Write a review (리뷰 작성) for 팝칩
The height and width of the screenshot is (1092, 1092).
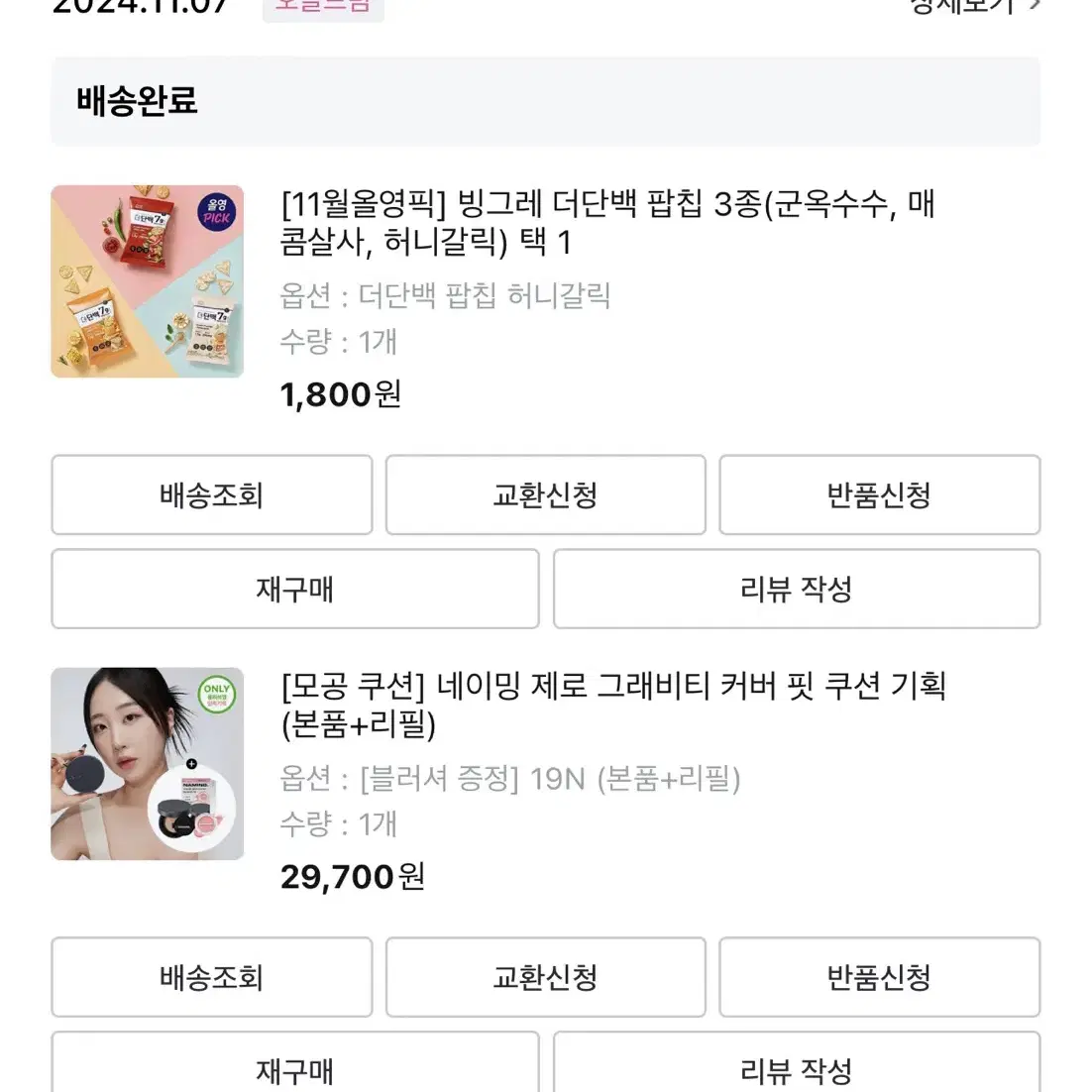(797, 590)
